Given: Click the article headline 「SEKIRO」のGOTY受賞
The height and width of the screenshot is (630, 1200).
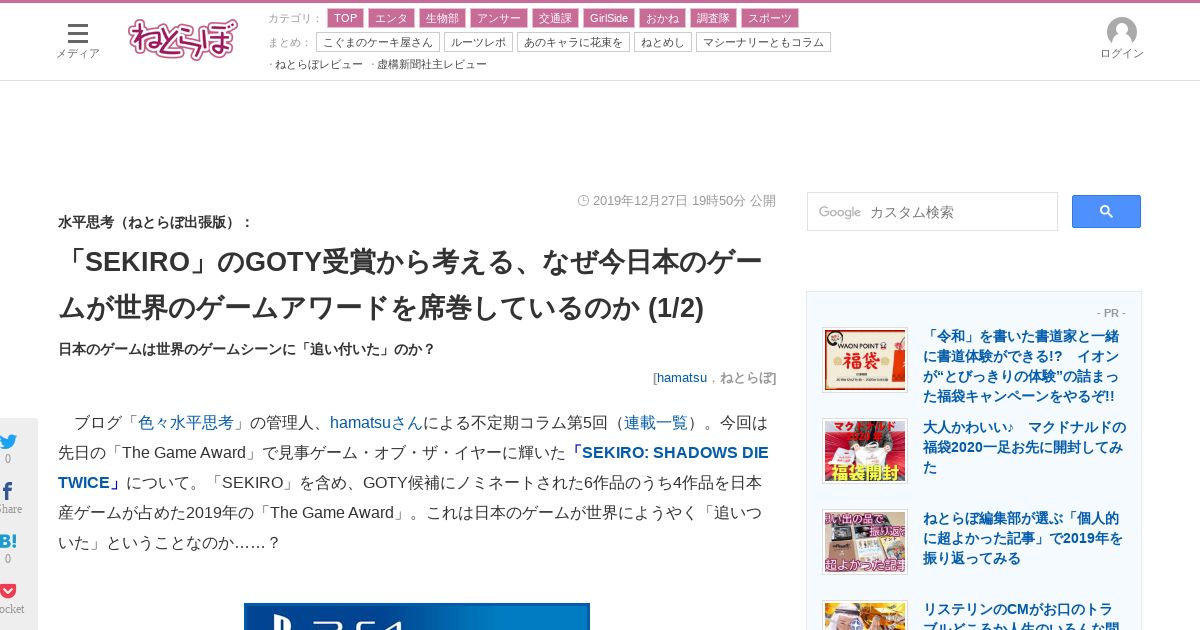Looking at the screenshot, I should coord(411,284).
